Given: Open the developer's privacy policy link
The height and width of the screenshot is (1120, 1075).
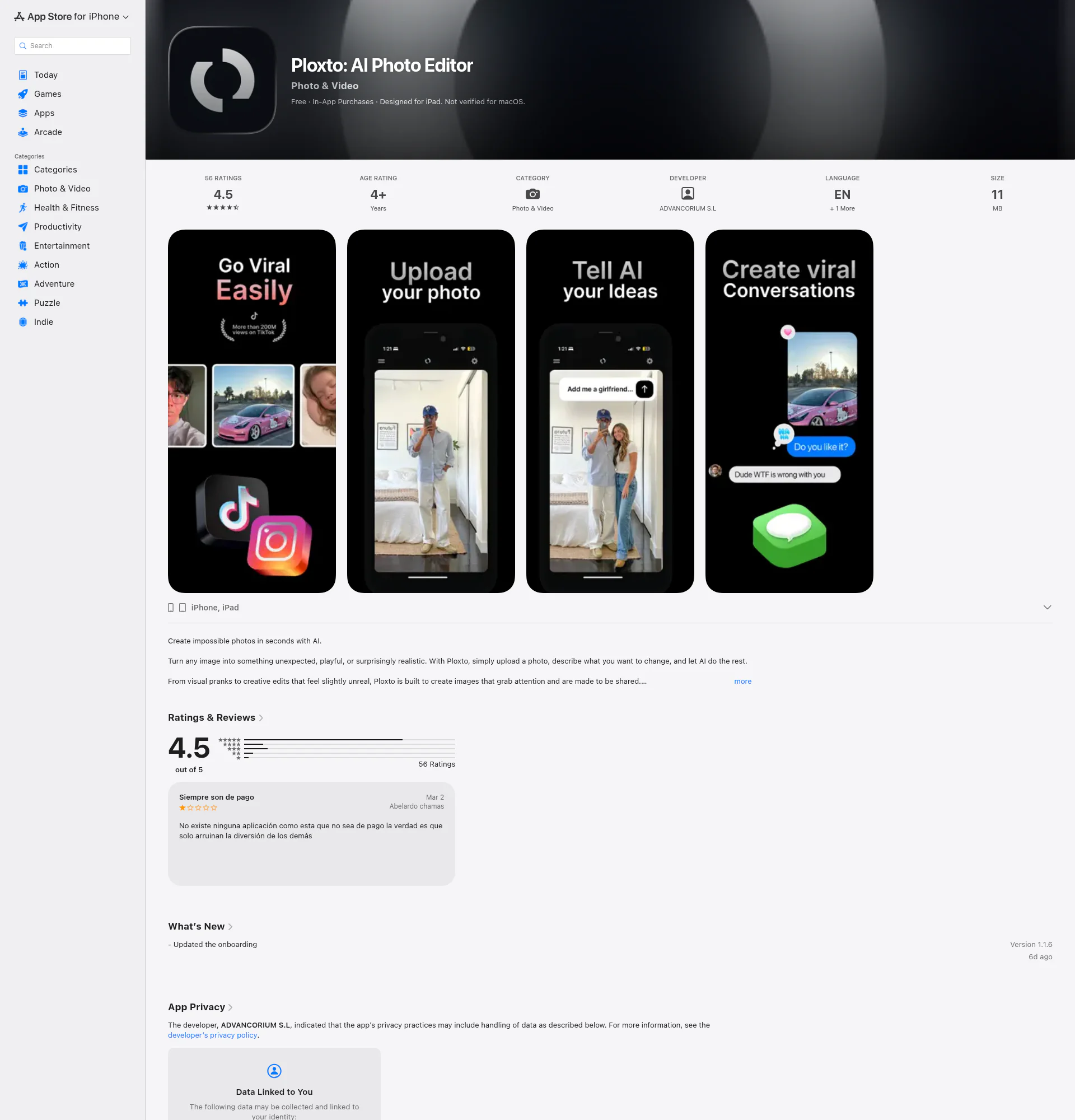Looking at the screenshot, I should pyautogui.click(x=213, y=1035).
